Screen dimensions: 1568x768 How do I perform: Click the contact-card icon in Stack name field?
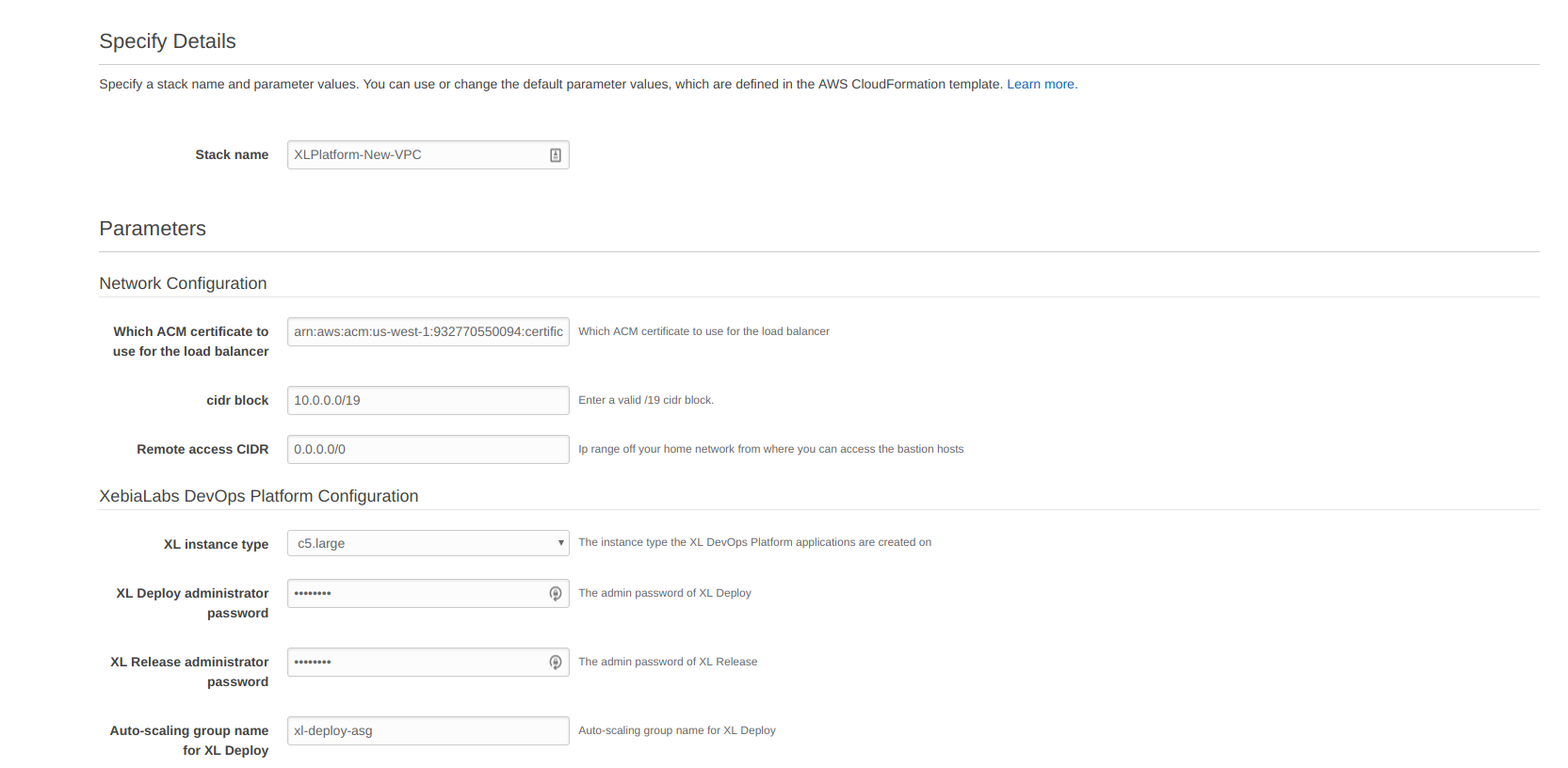pos(556,155)
